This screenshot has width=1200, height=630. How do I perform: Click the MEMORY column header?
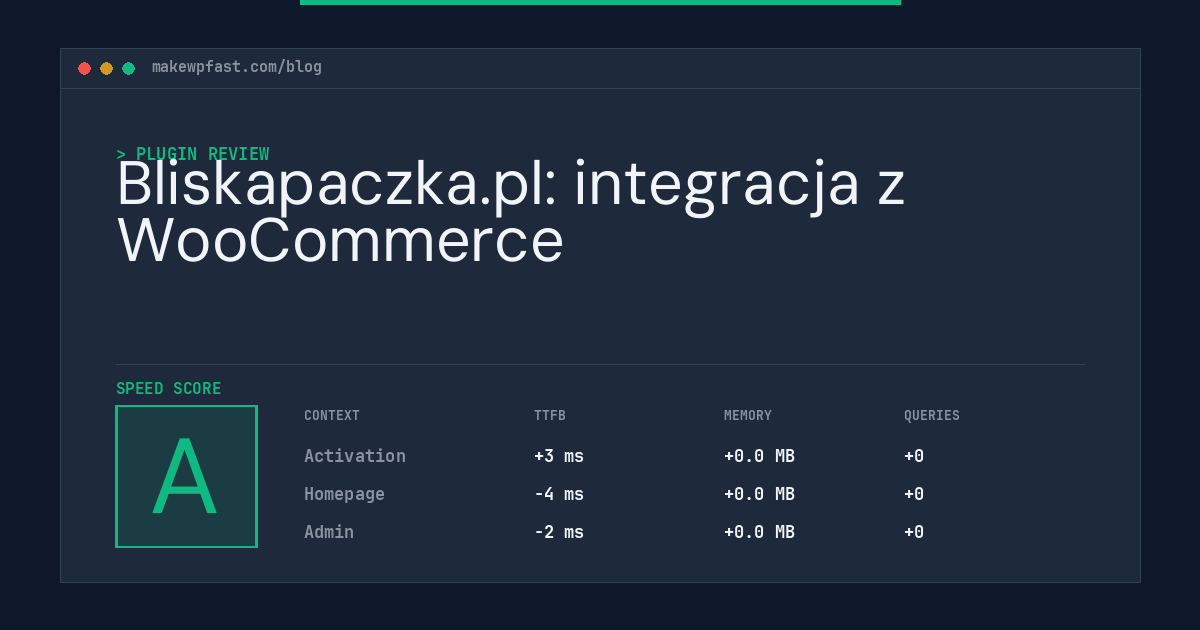(748, 415)
